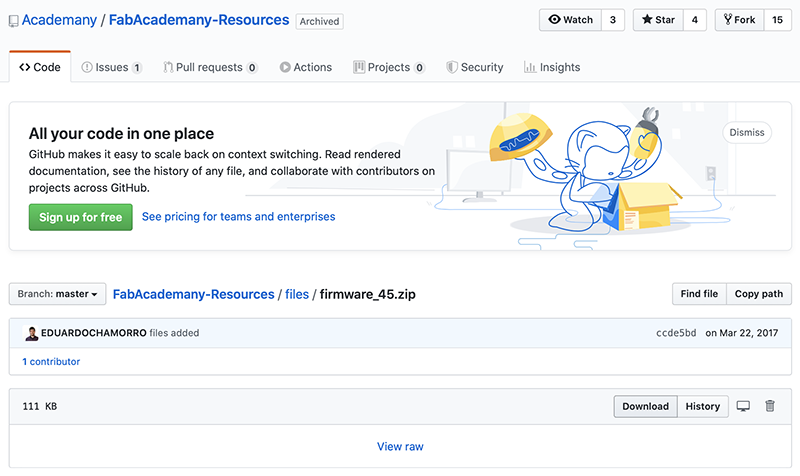Go to the files breadcrumb folder
Viewport: 800px width, 476px height.
pos(297,294)
